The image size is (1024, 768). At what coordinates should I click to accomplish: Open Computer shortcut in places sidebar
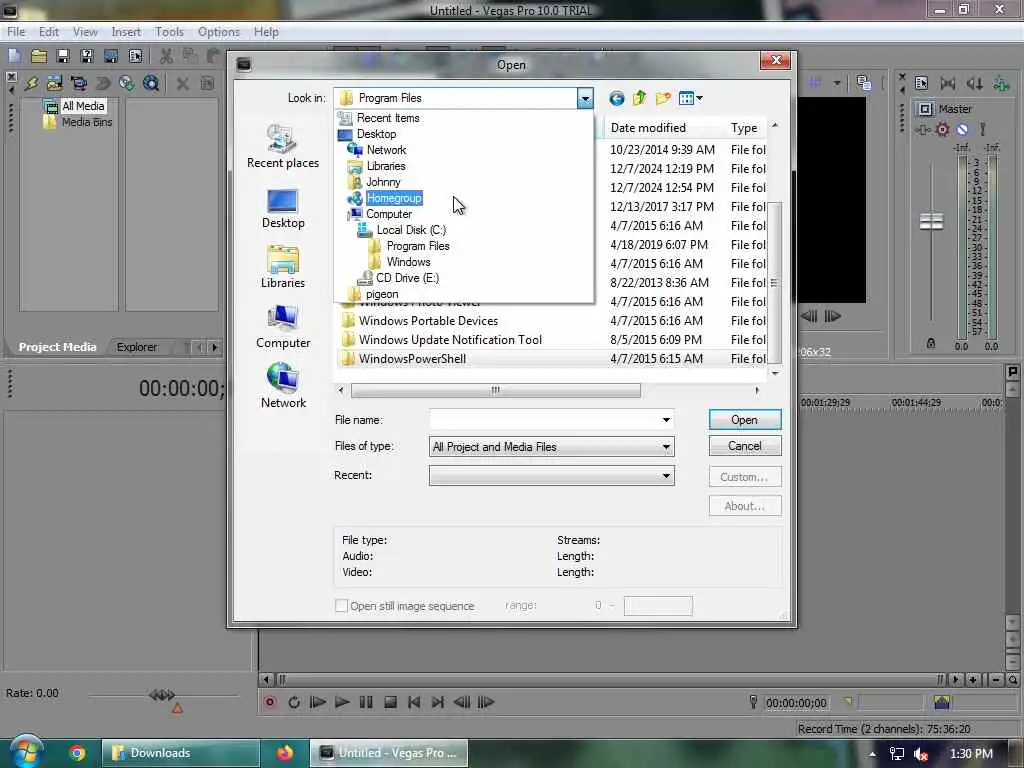283,327
